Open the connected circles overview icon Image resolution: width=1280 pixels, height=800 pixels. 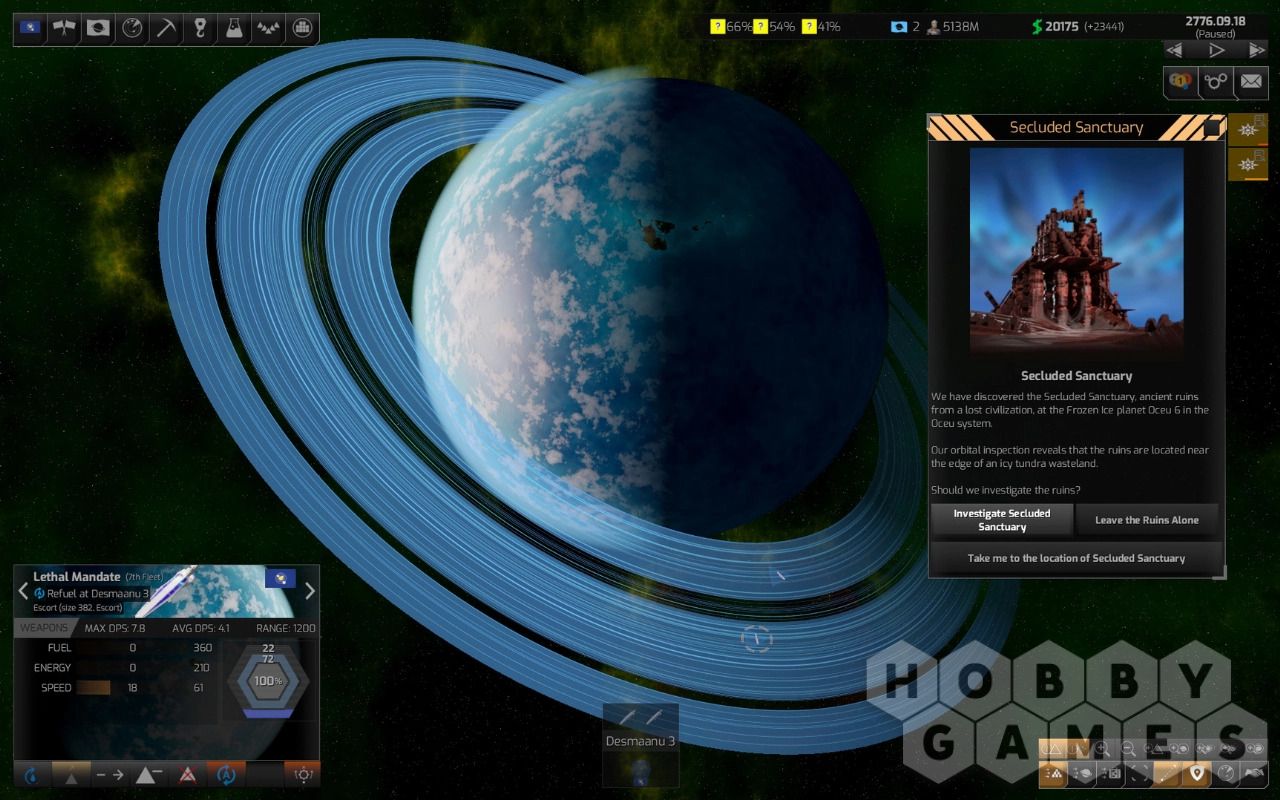(1216, 82)
